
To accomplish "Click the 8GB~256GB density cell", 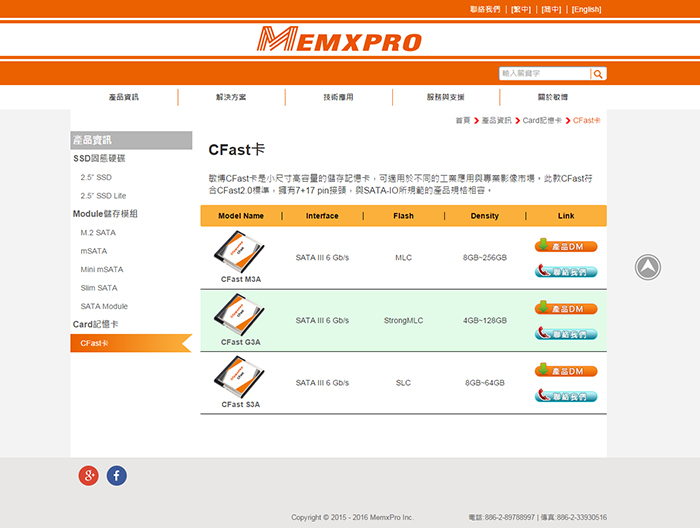I will 484,258.
